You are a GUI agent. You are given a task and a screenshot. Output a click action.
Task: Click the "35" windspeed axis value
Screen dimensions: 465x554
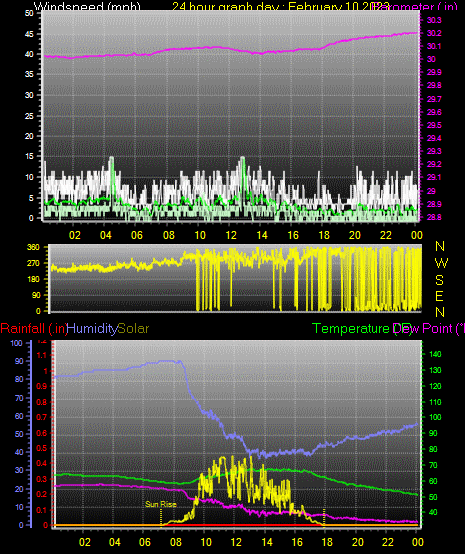29,74
